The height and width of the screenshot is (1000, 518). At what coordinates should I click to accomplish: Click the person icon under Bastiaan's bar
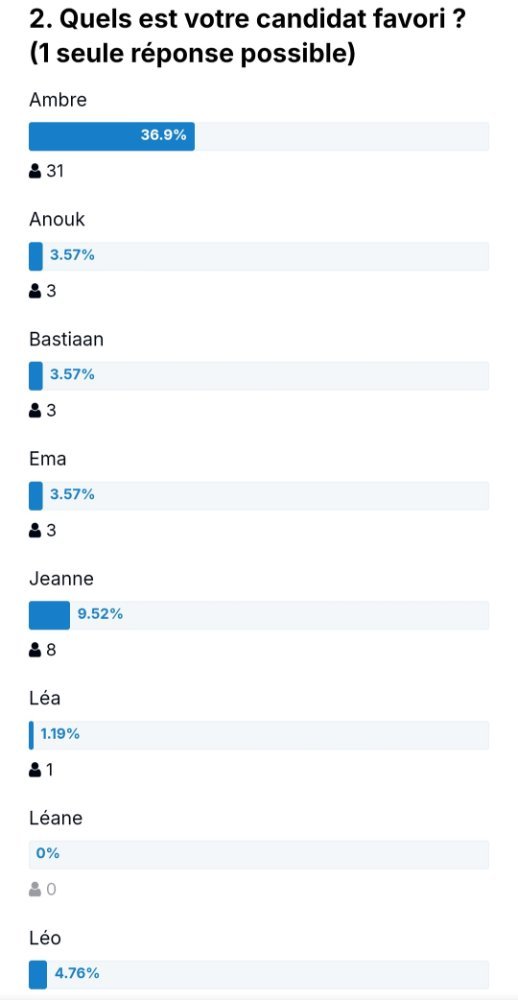coord(35,411)
